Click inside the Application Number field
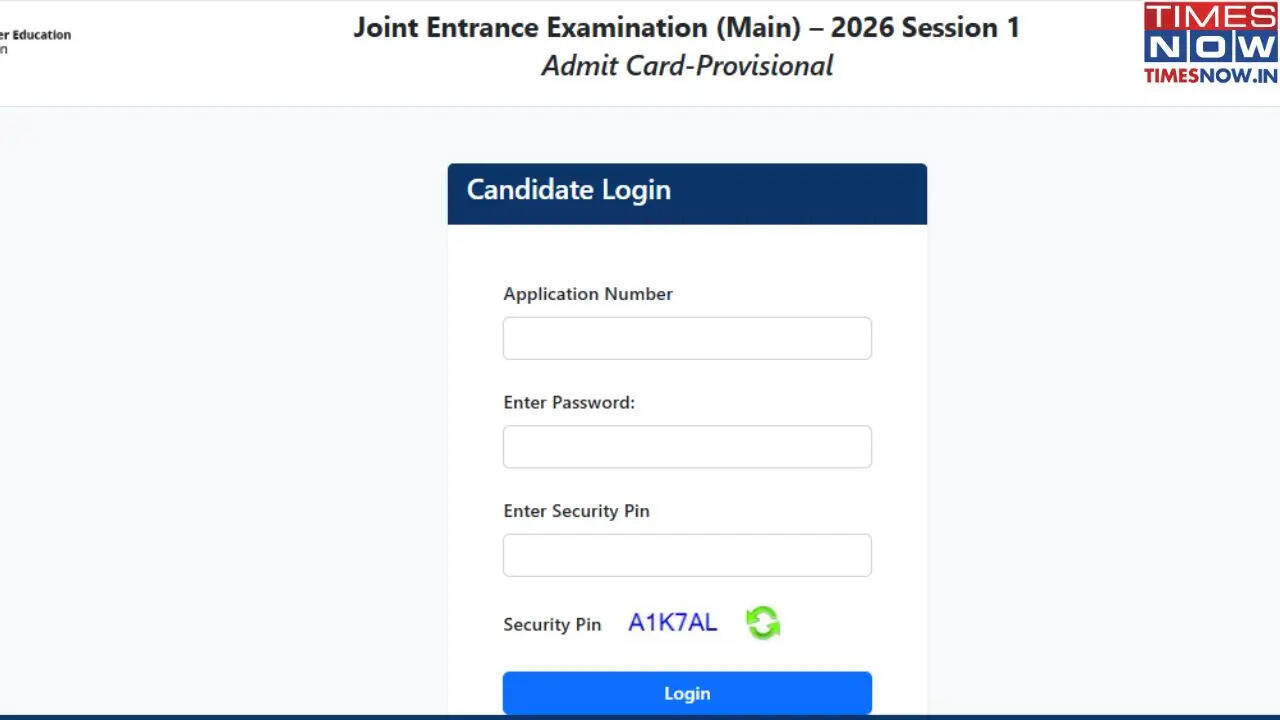The image size is (1280, 720). point(687,338)
